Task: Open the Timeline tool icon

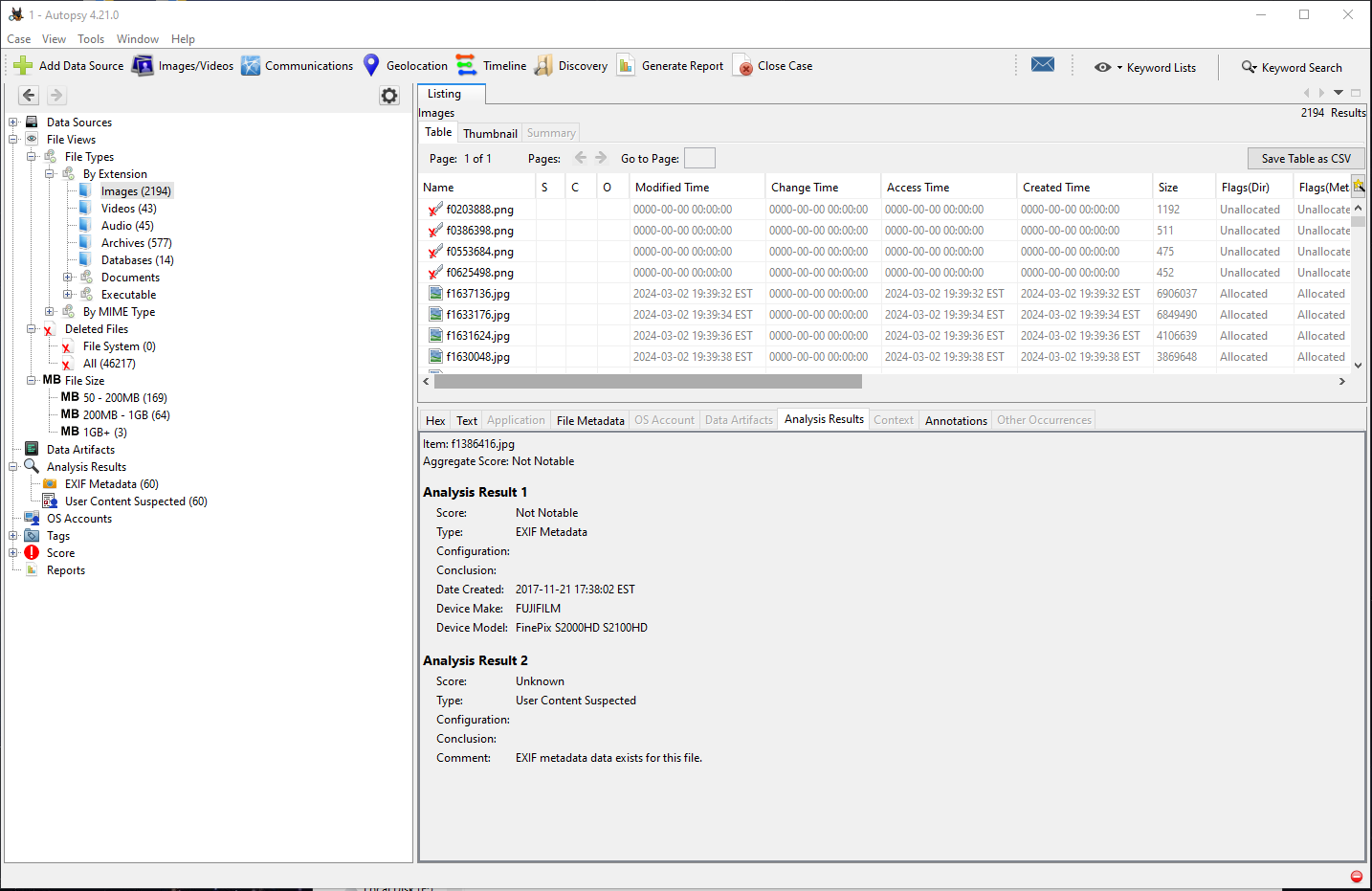Action: tap(466, 65)
